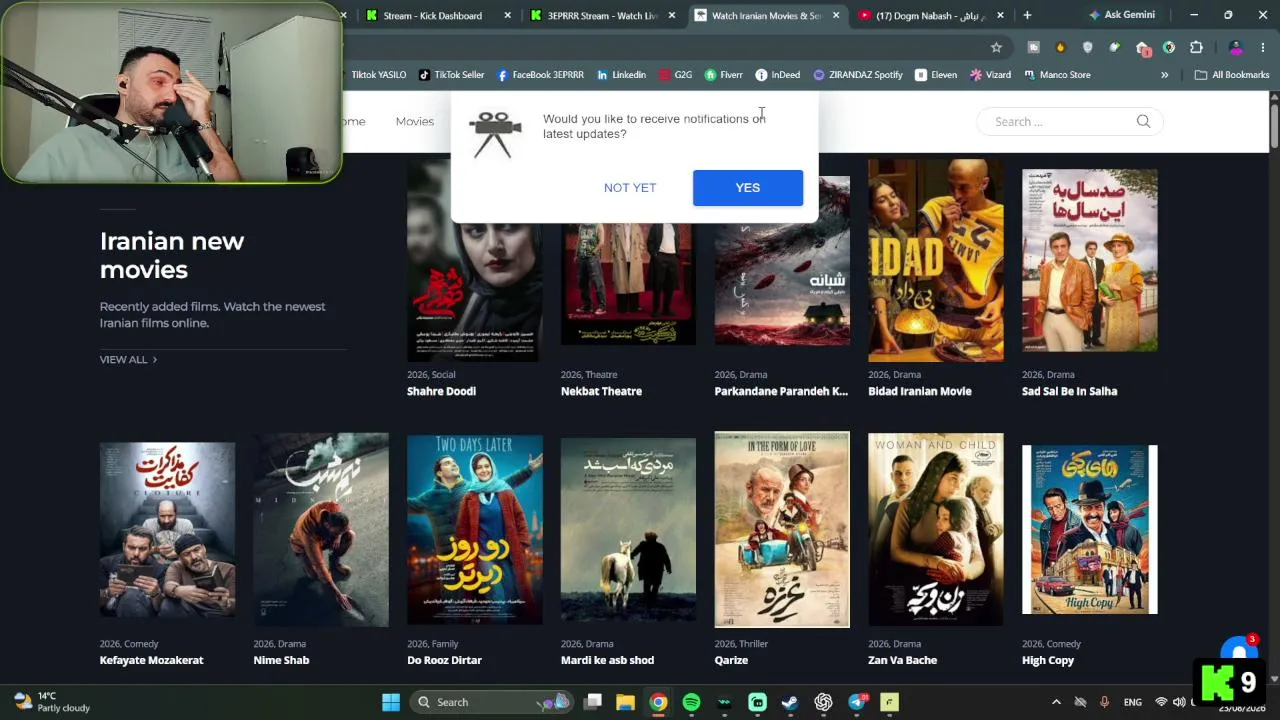
Task: Click the page vertical scrollbar
Action: point(1274,125)
